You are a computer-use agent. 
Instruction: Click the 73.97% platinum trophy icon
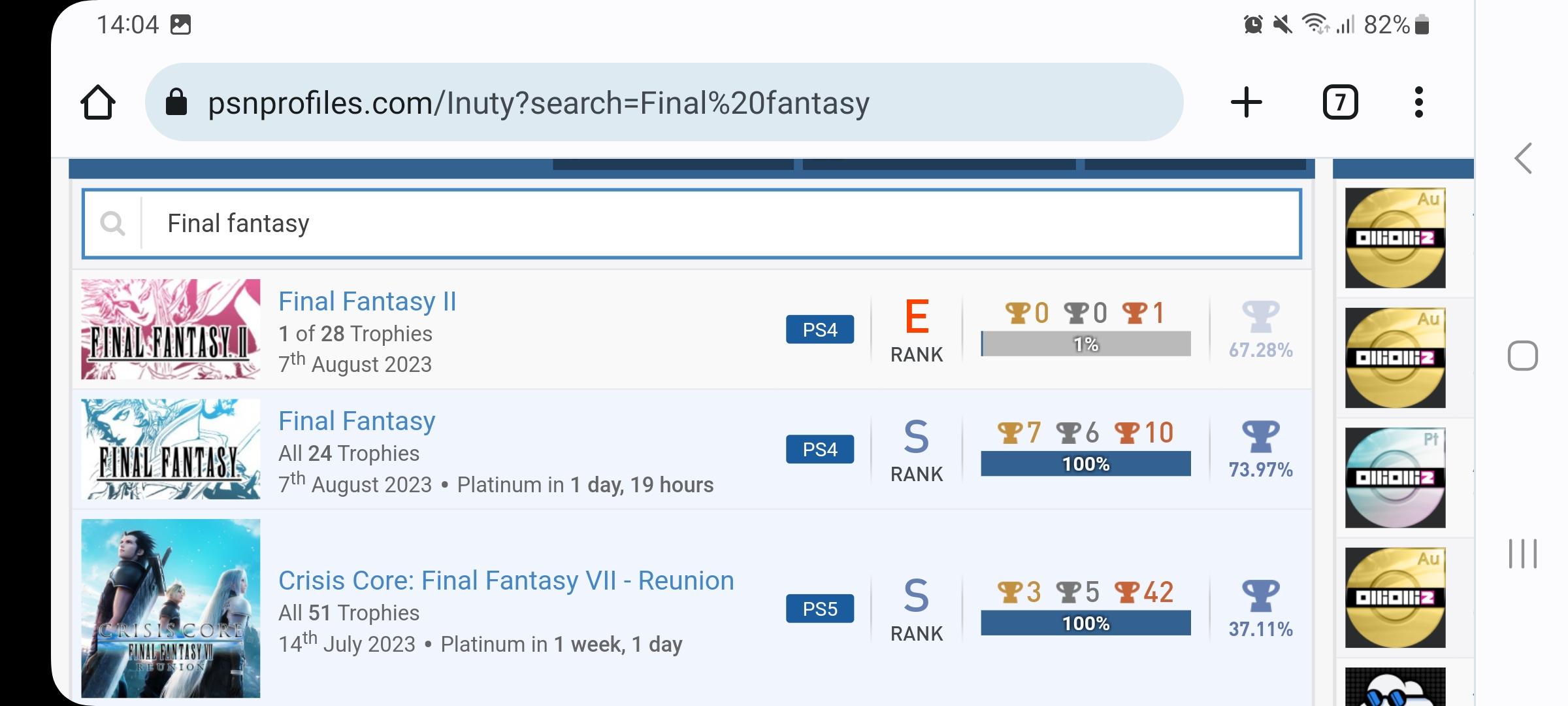[1260, 436]
